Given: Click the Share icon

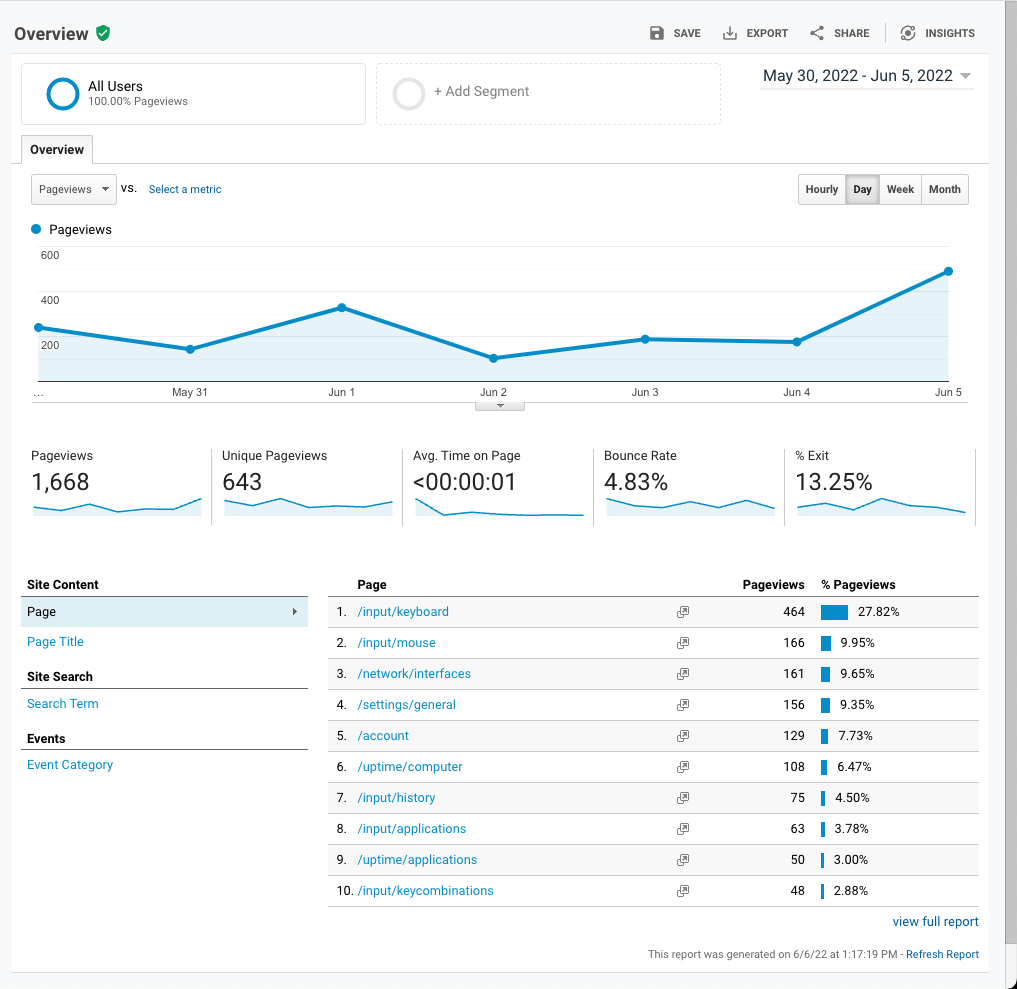Looking at the screenshot, I should point(817,33).
